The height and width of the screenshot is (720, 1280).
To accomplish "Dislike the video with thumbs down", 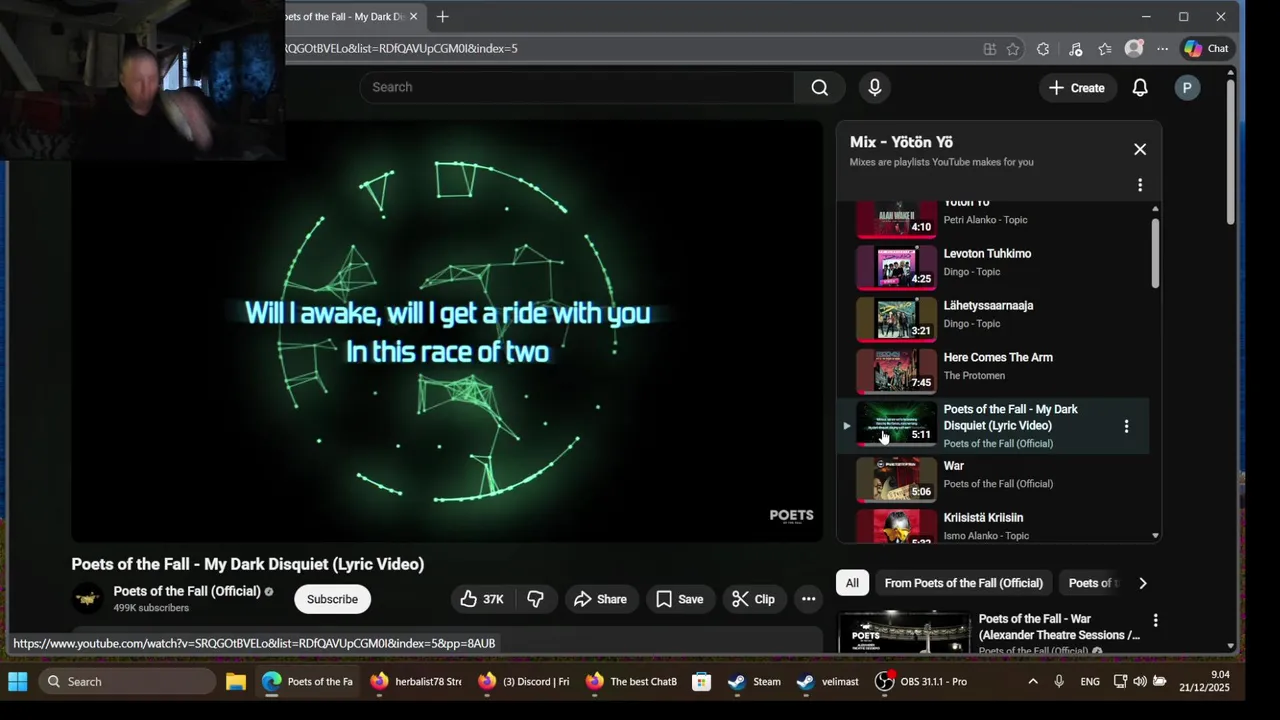I will [x=536, y=599].
